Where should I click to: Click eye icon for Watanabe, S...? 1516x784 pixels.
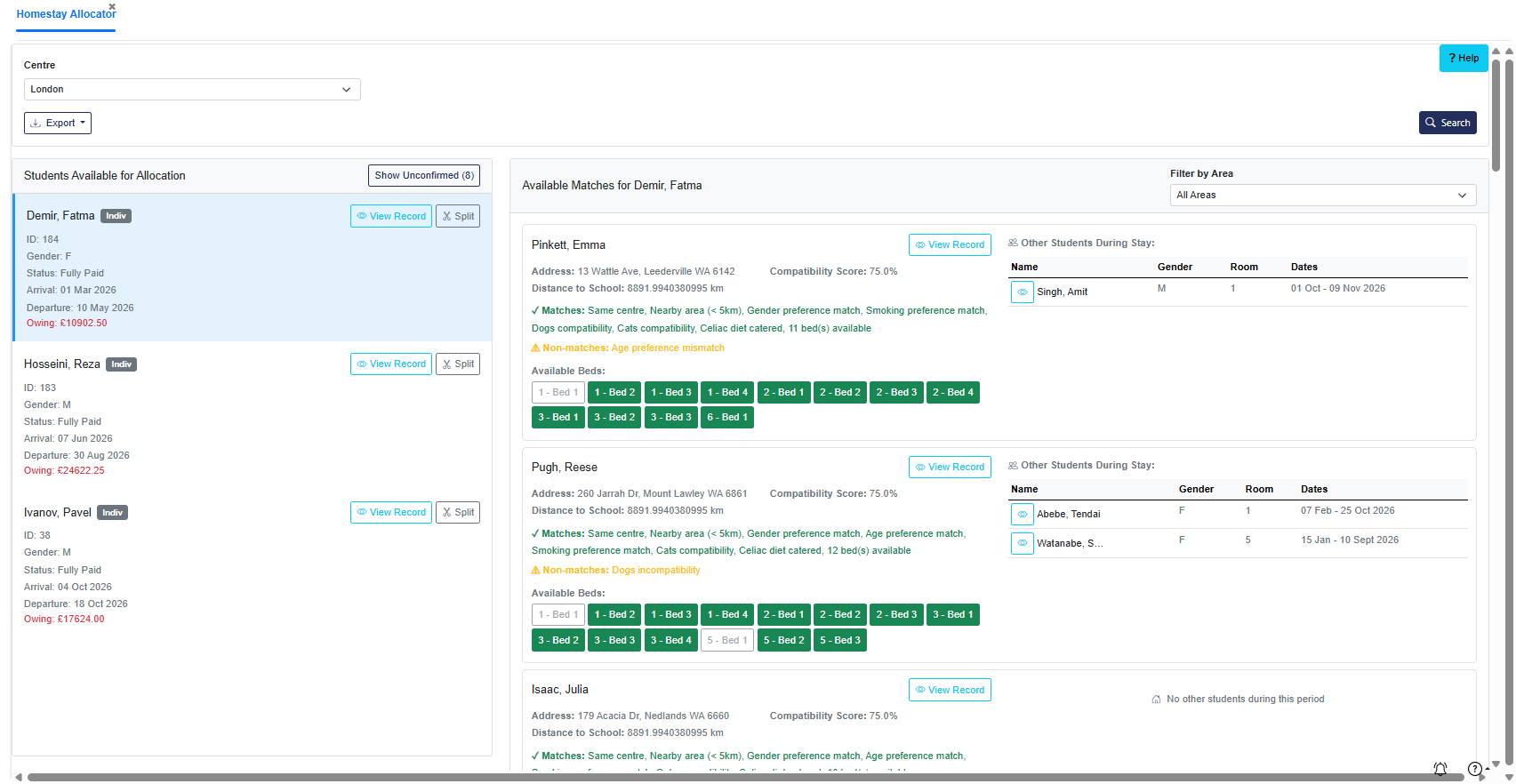(x=1023, y=543)
